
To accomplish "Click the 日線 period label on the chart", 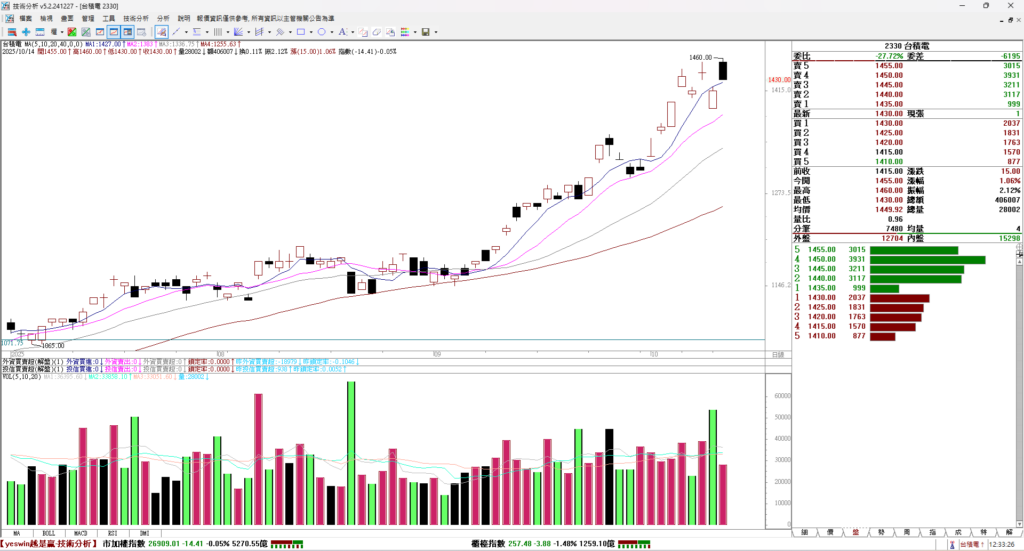I will coord(776,355).
